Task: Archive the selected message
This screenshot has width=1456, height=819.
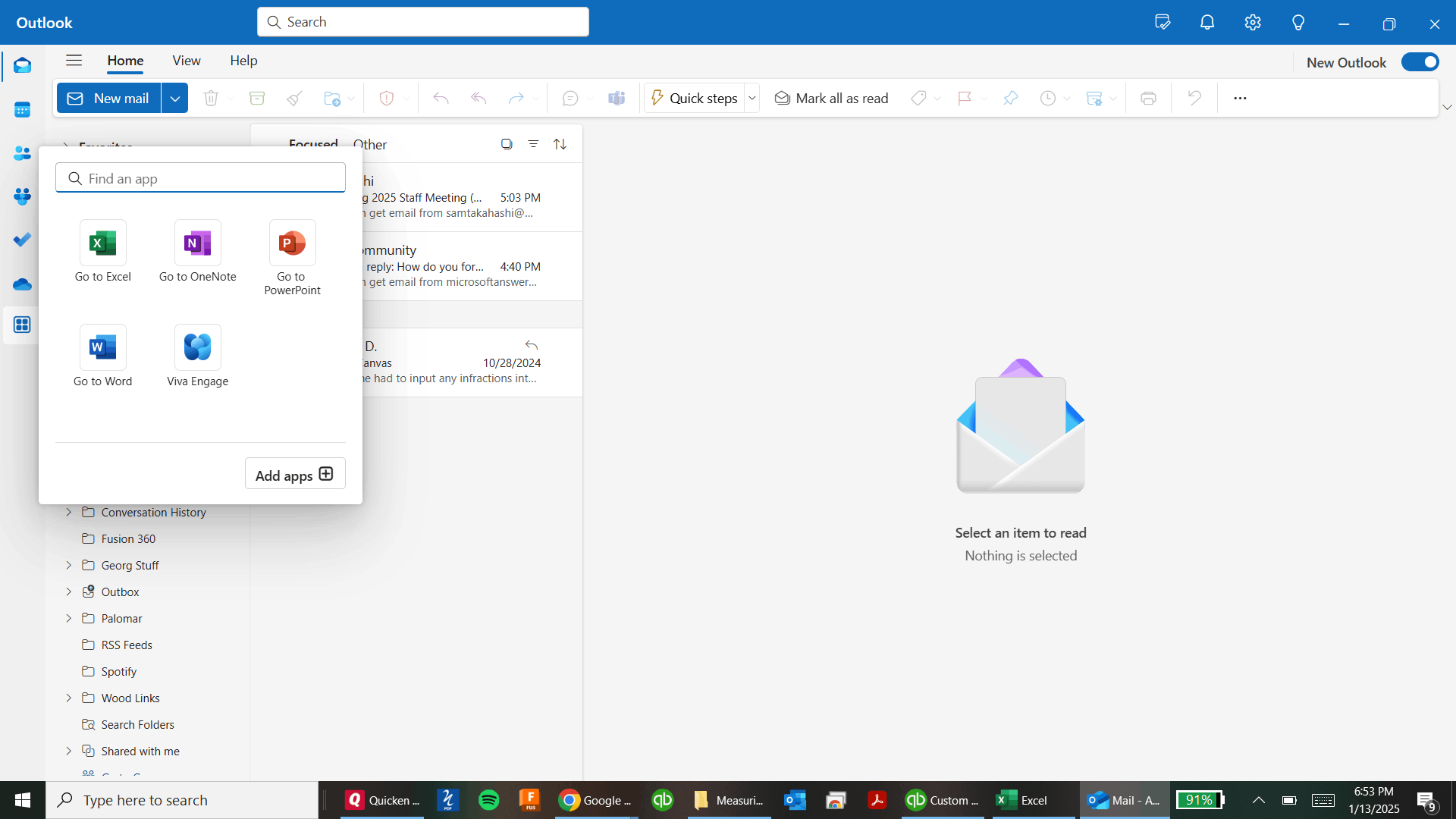Action: [x=257, y=98]
